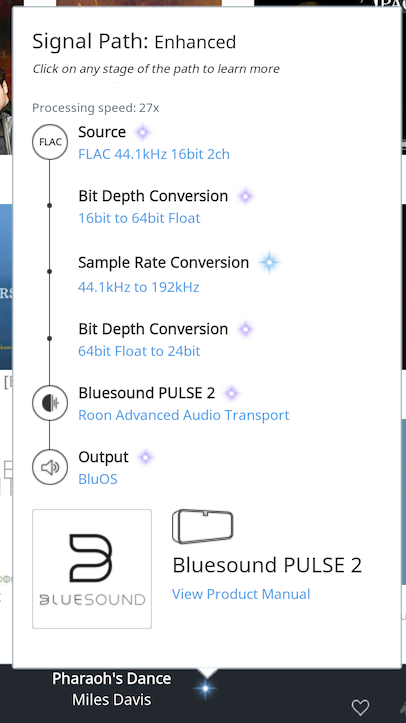The width and height of the screenshot is (406, 723).
Task: Open the 64bit Float to 24bit stage
Action: [139, 351]
